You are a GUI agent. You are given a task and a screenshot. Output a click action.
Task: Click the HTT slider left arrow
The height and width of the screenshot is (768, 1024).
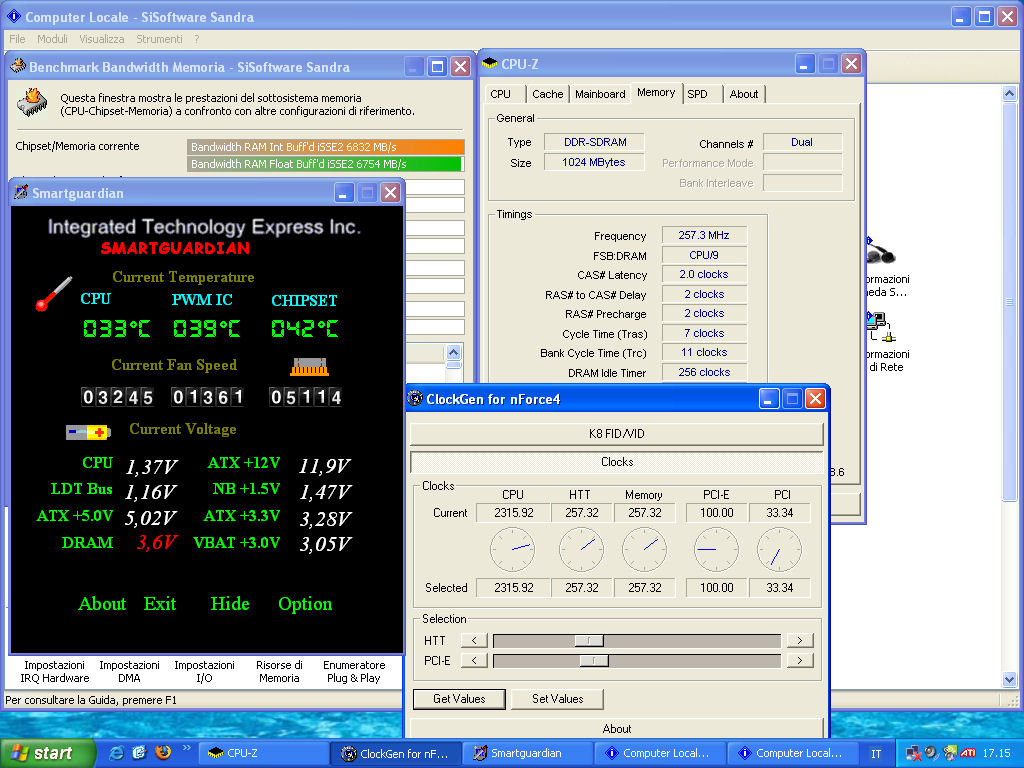tap(474, 641)
